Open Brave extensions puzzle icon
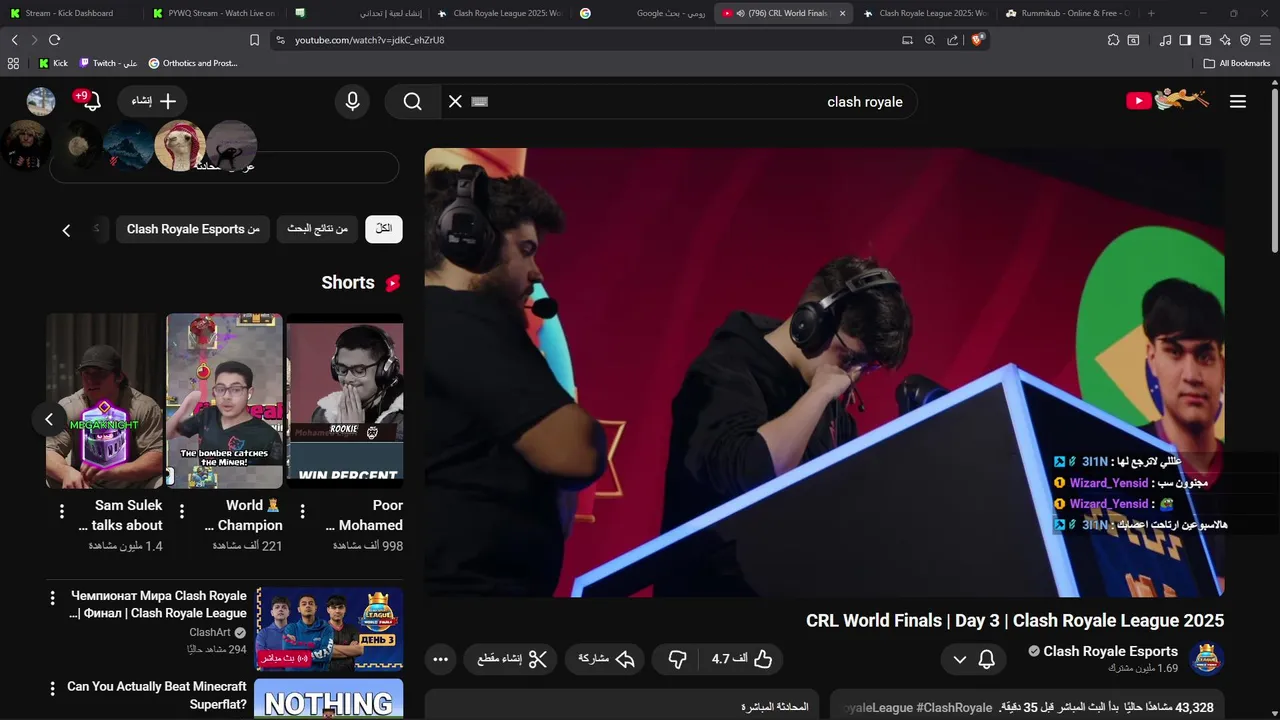 click(x=1113, y=40)
